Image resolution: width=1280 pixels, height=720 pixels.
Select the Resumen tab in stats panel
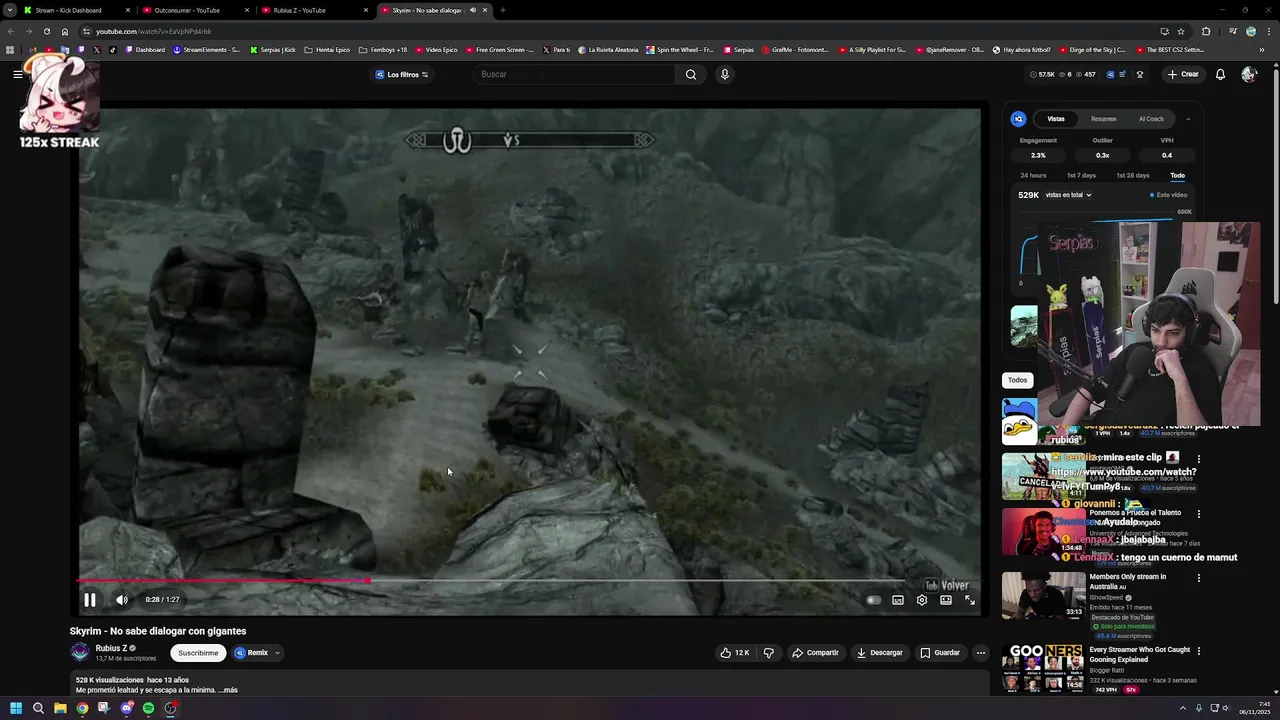point(1104,119)
